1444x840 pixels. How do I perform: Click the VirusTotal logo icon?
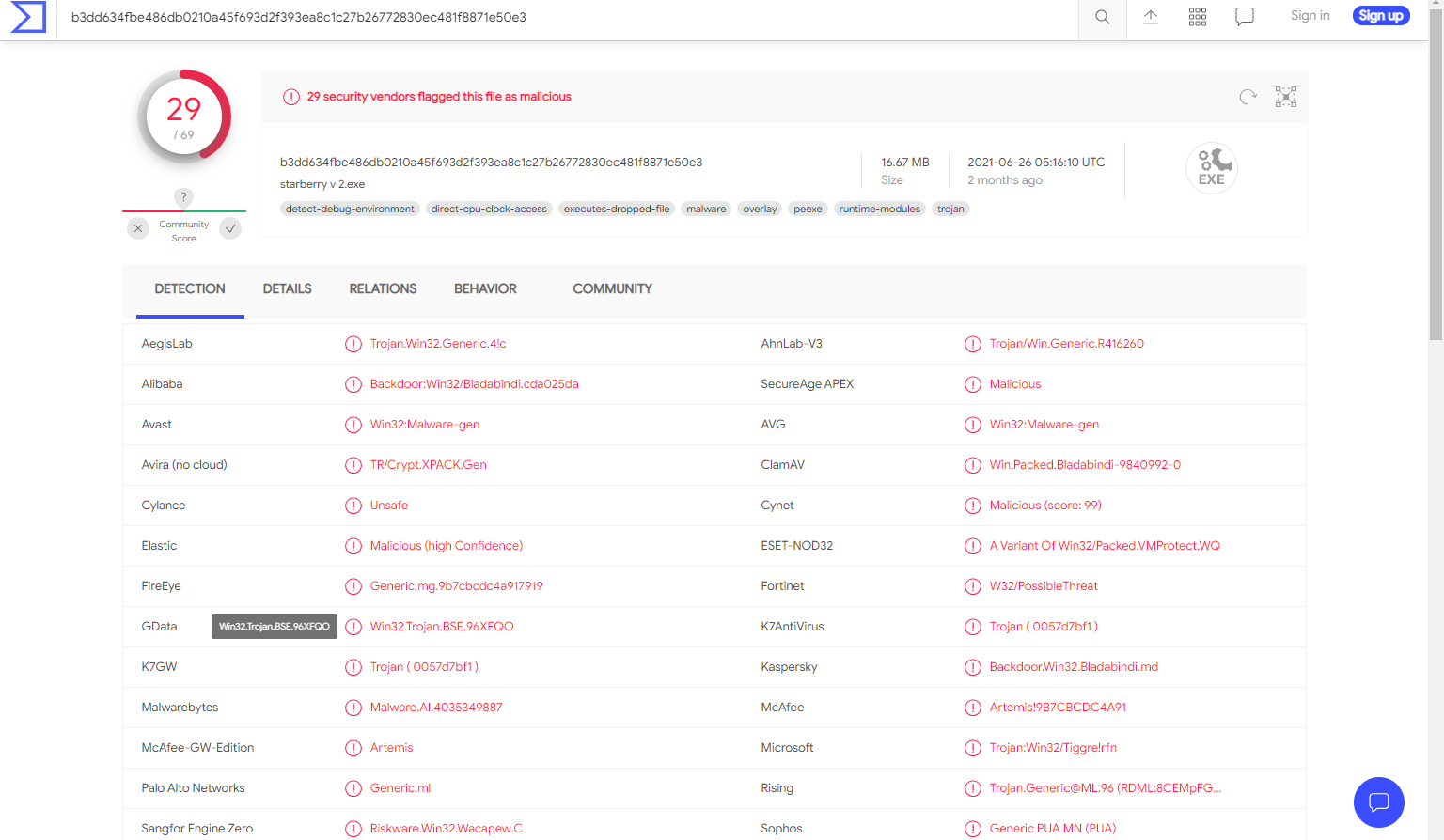(x=28, y=17)
